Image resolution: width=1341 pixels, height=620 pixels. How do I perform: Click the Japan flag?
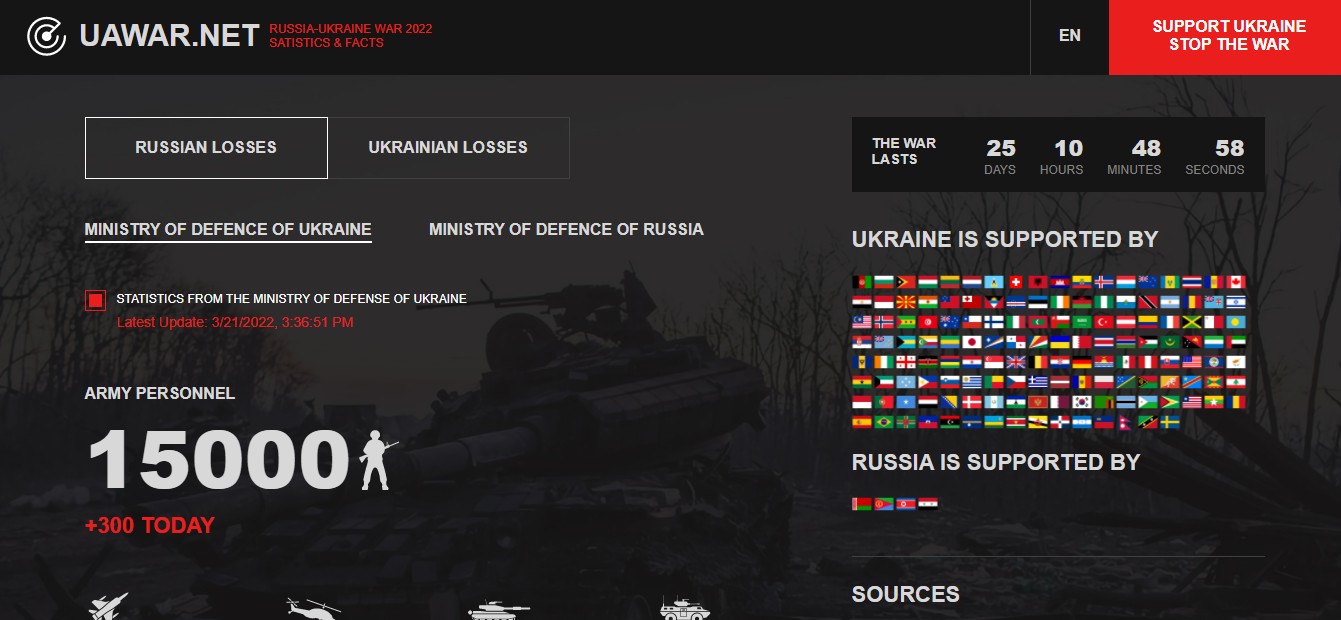(x=972, y=342)
